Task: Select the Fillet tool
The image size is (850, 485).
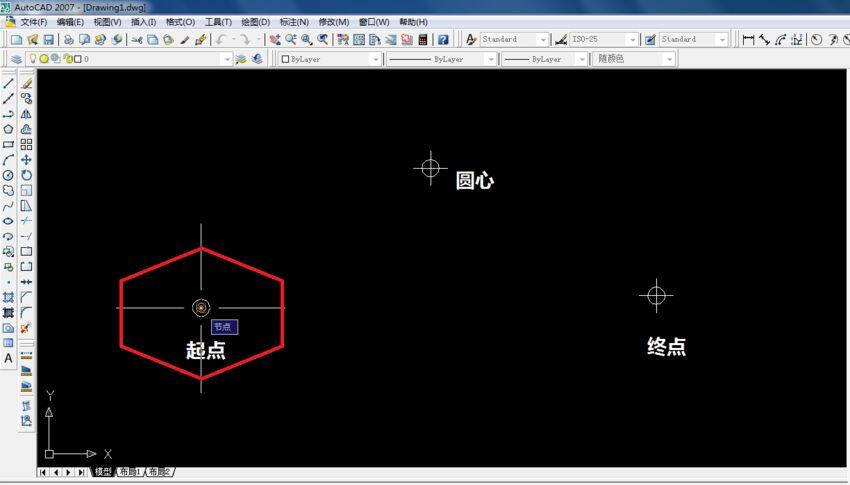Action: [x=26, y=313]
